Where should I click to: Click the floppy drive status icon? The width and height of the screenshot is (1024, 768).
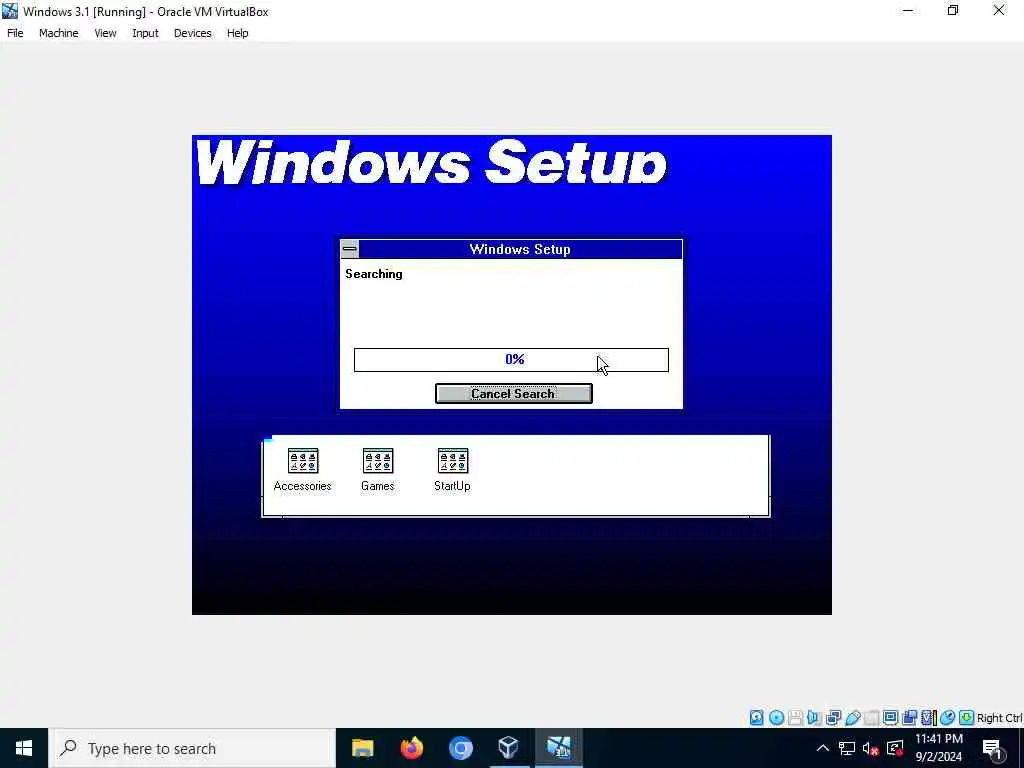click(795, 718)
